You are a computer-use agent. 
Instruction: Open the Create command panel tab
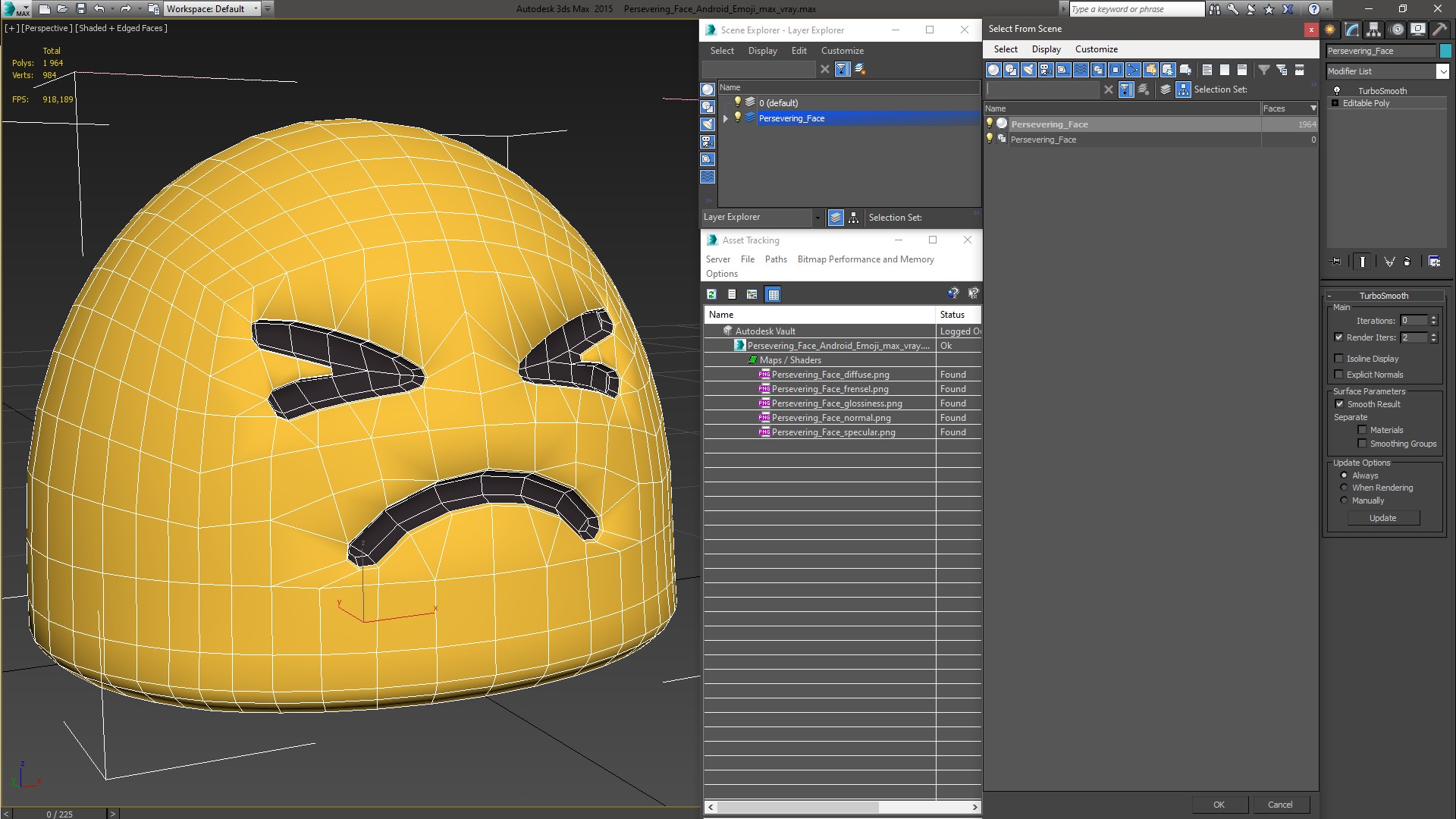tap(1330, 30)
